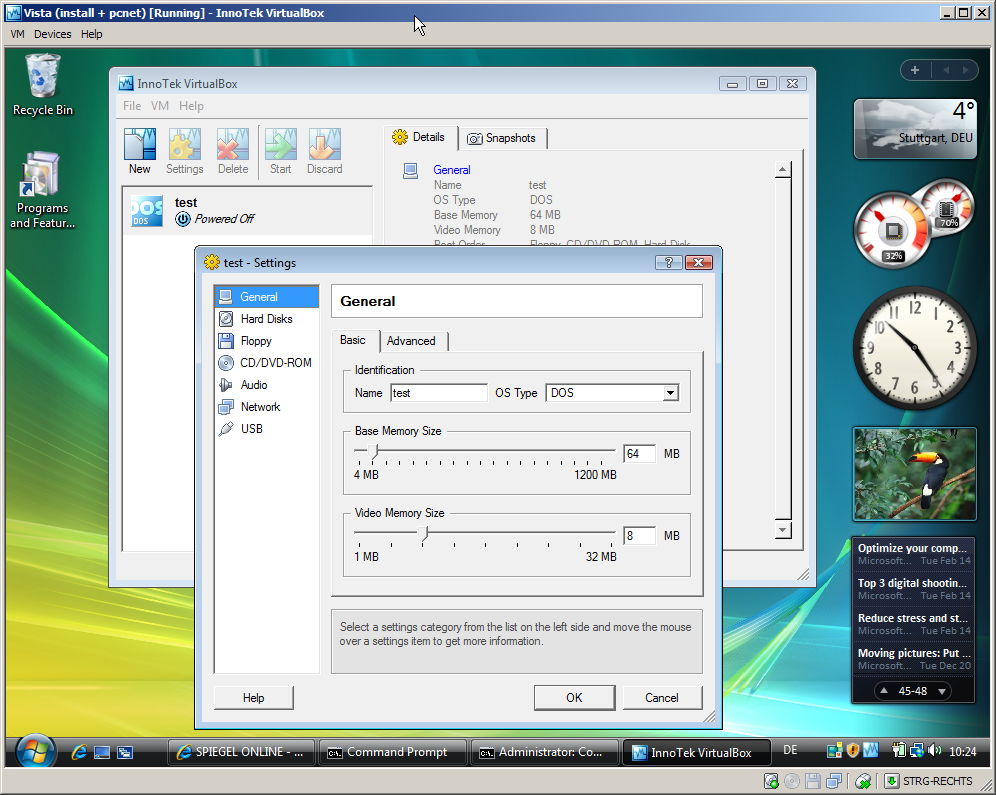996x795 pixels.
Task: Open the Devices menu
Action: [52, 34]
